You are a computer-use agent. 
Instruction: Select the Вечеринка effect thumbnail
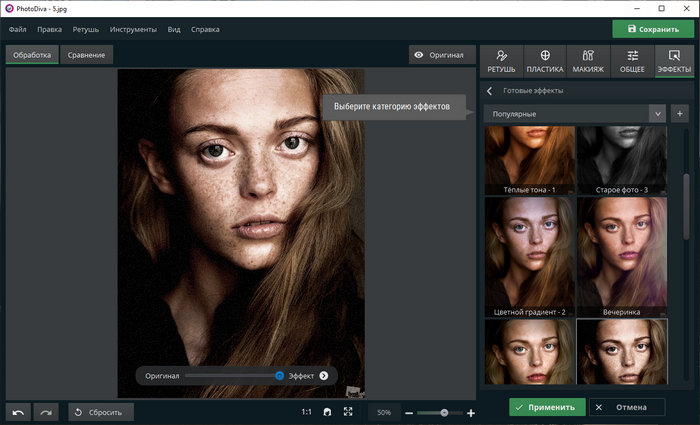pos(620,256)
